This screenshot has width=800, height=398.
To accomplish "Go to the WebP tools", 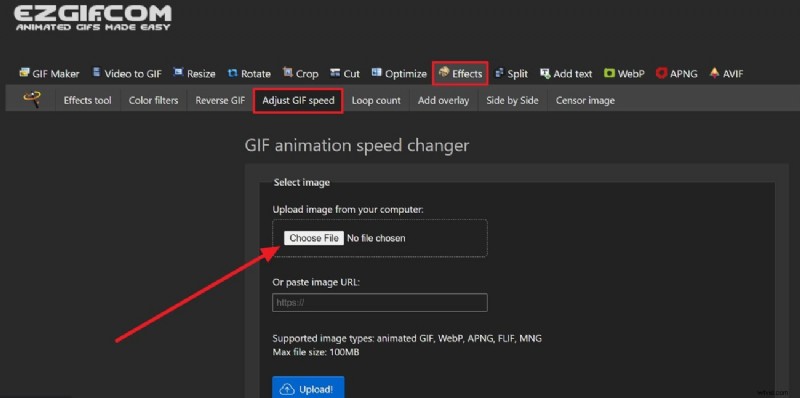I will 624,73.
